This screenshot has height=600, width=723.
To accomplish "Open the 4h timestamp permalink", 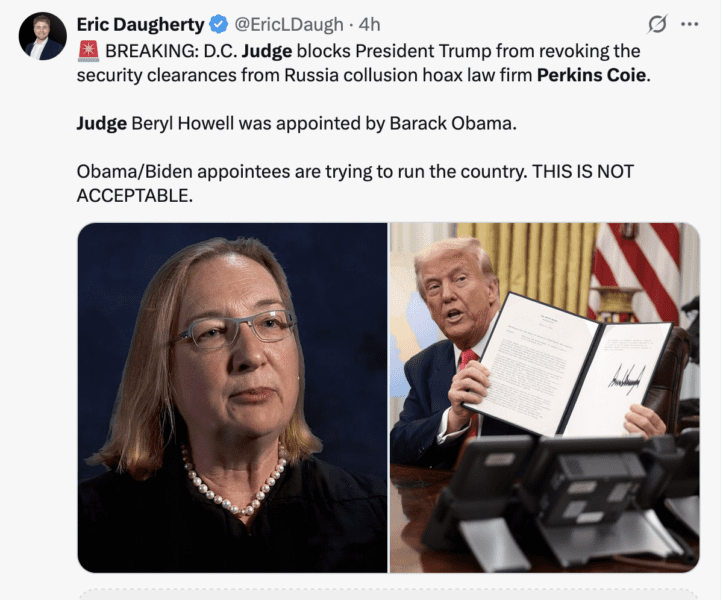I will (369, 24).
